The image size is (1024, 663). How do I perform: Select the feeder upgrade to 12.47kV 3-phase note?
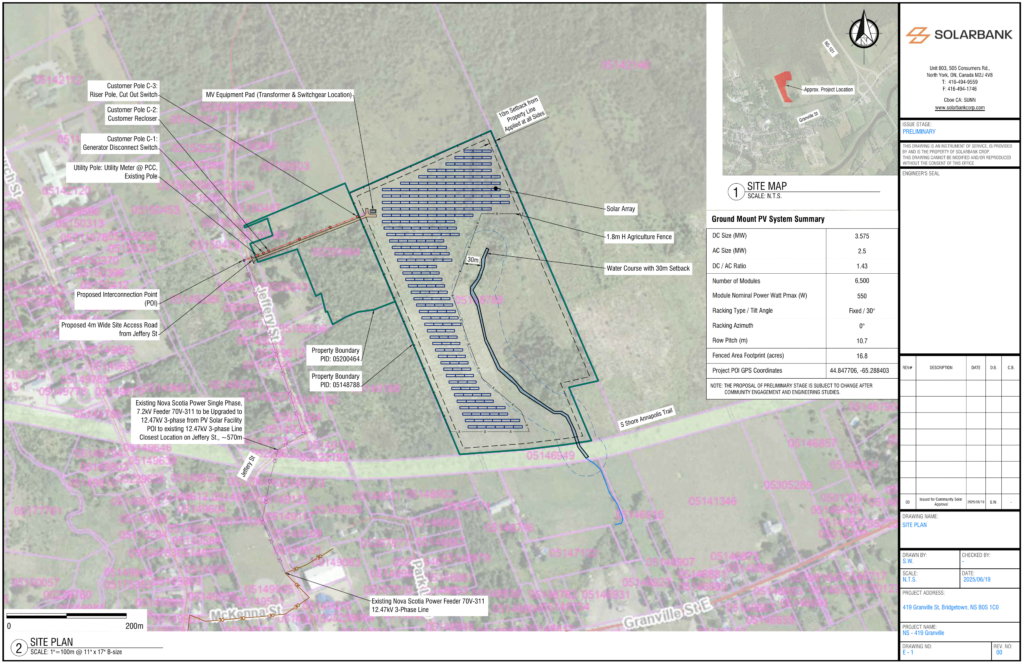pyautogui.click(x=189, y=420)
